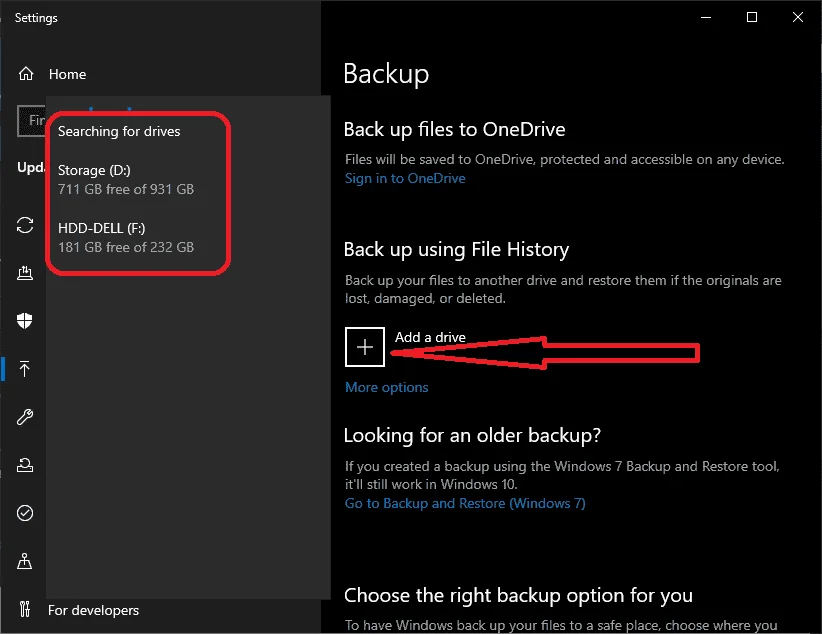Click 181 GB free of 232 GB text

pyautogui.click(x=126, y=247)
